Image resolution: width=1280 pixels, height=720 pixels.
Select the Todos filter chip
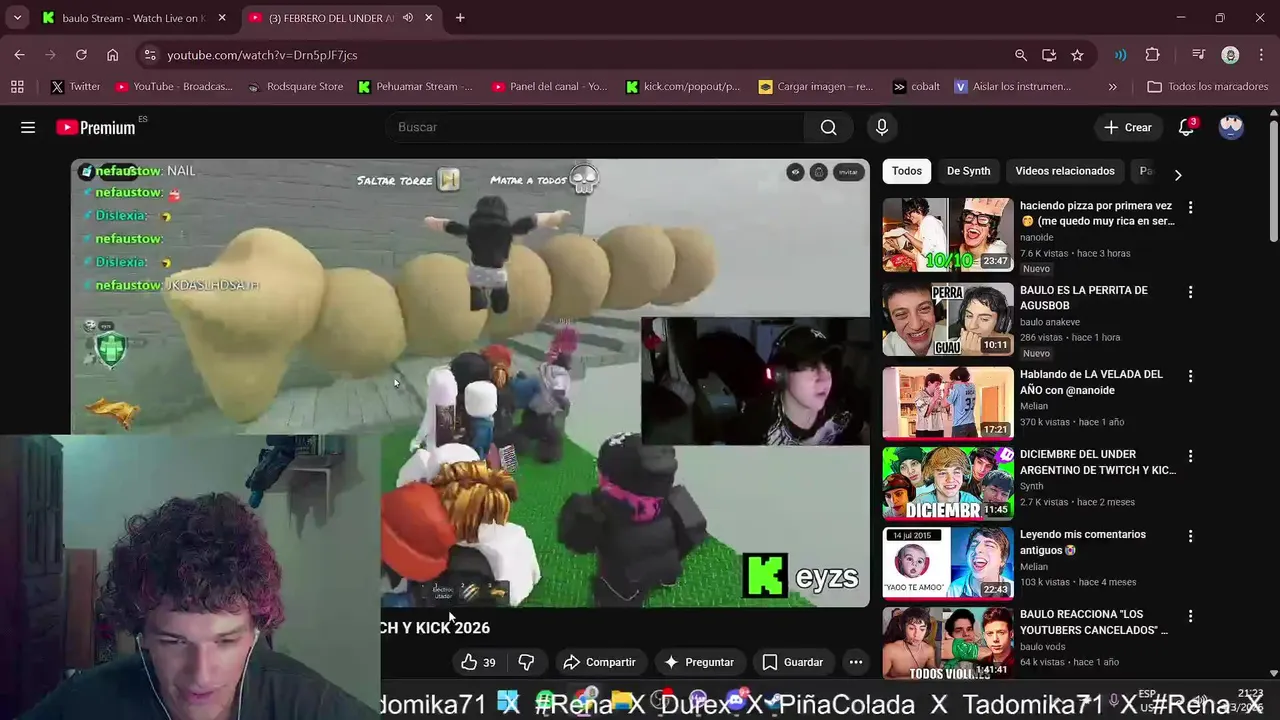pyautogui.click(x=906, y=171)
